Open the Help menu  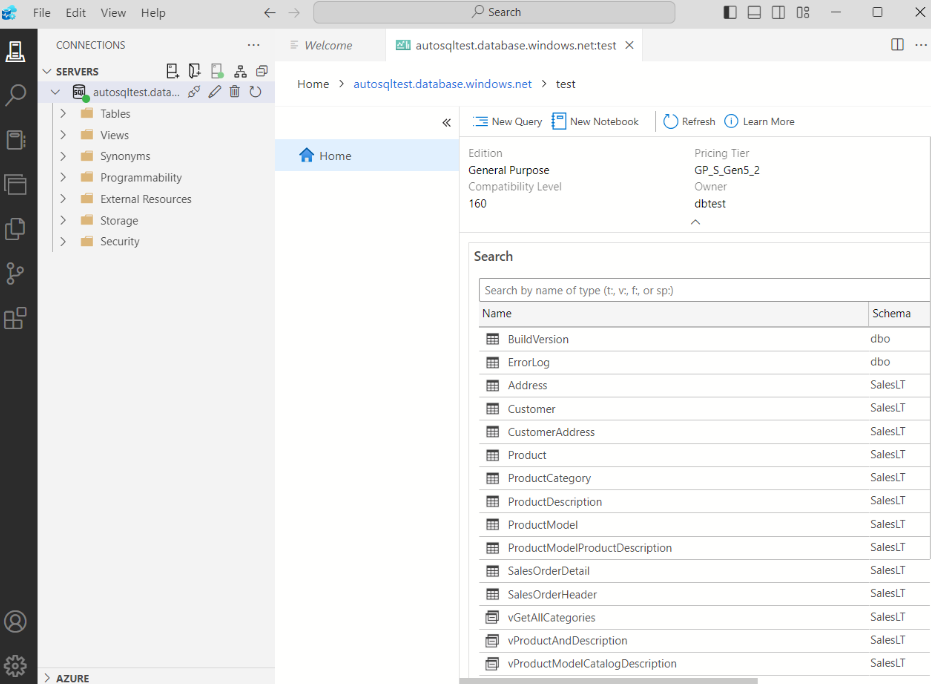152,13
